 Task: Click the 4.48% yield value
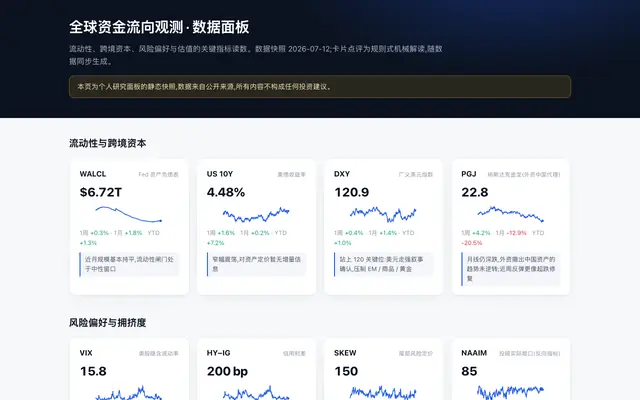tap(226, 192)
